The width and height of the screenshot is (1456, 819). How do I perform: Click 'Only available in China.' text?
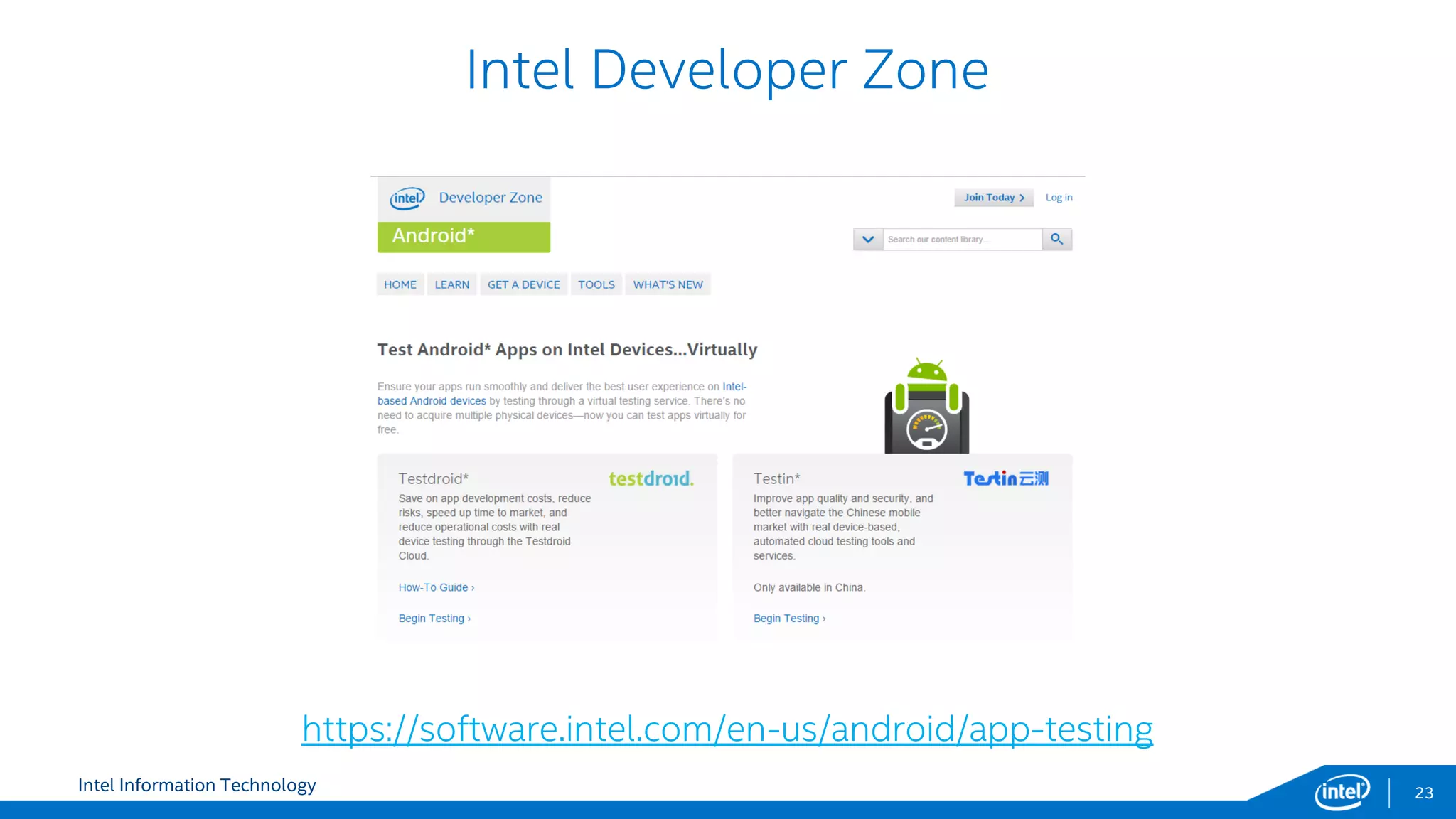click(x=809, y=587)
